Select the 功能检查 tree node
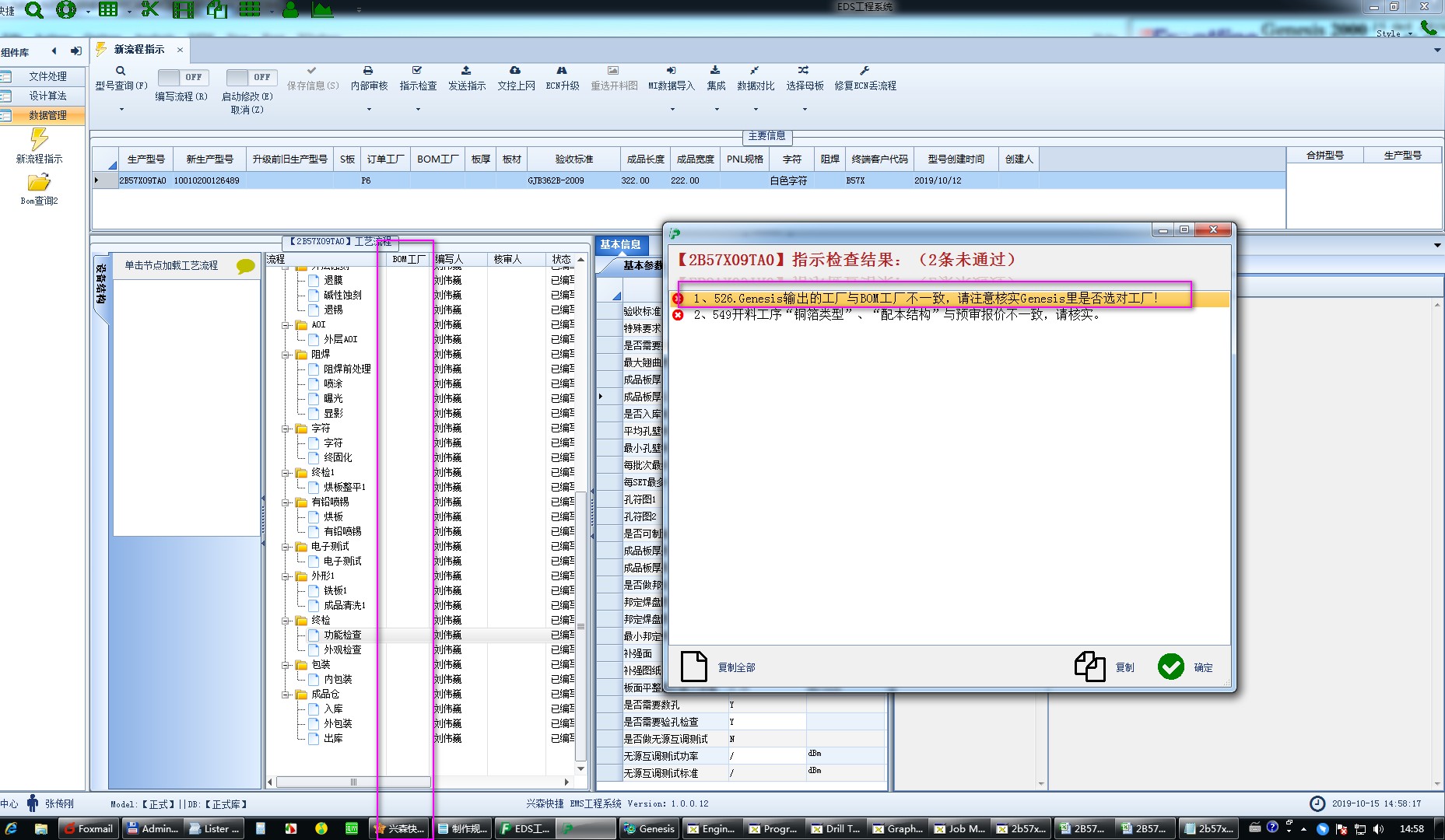This screenshot has height=840, width=1445. [342, 635]
